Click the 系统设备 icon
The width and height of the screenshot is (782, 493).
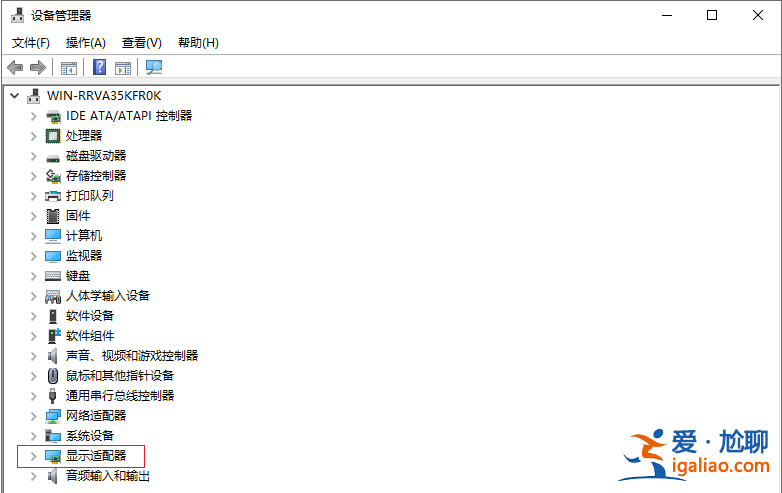click(x=53, y=436)
